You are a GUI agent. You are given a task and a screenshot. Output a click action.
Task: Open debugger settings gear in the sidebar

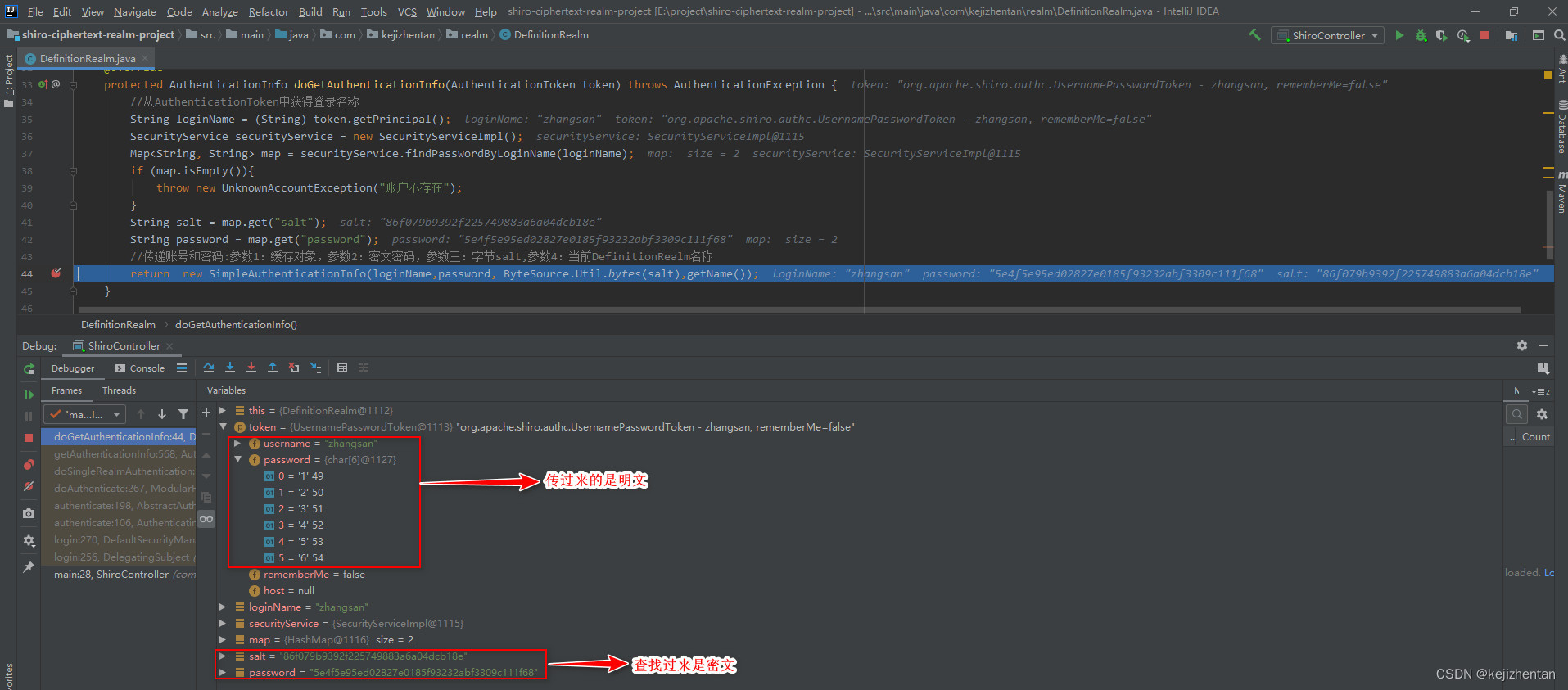click(29, 540)
